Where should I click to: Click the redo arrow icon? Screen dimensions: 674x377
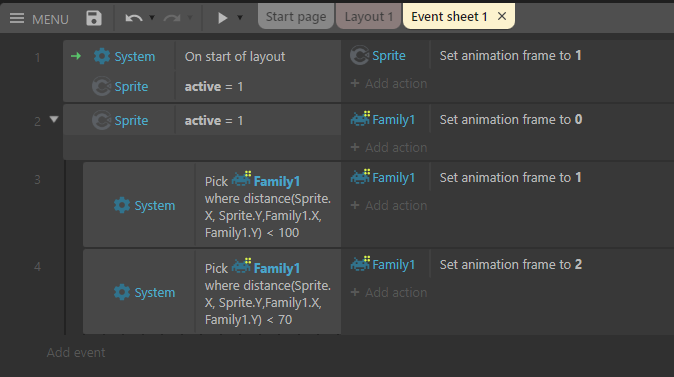coord(172,18)
